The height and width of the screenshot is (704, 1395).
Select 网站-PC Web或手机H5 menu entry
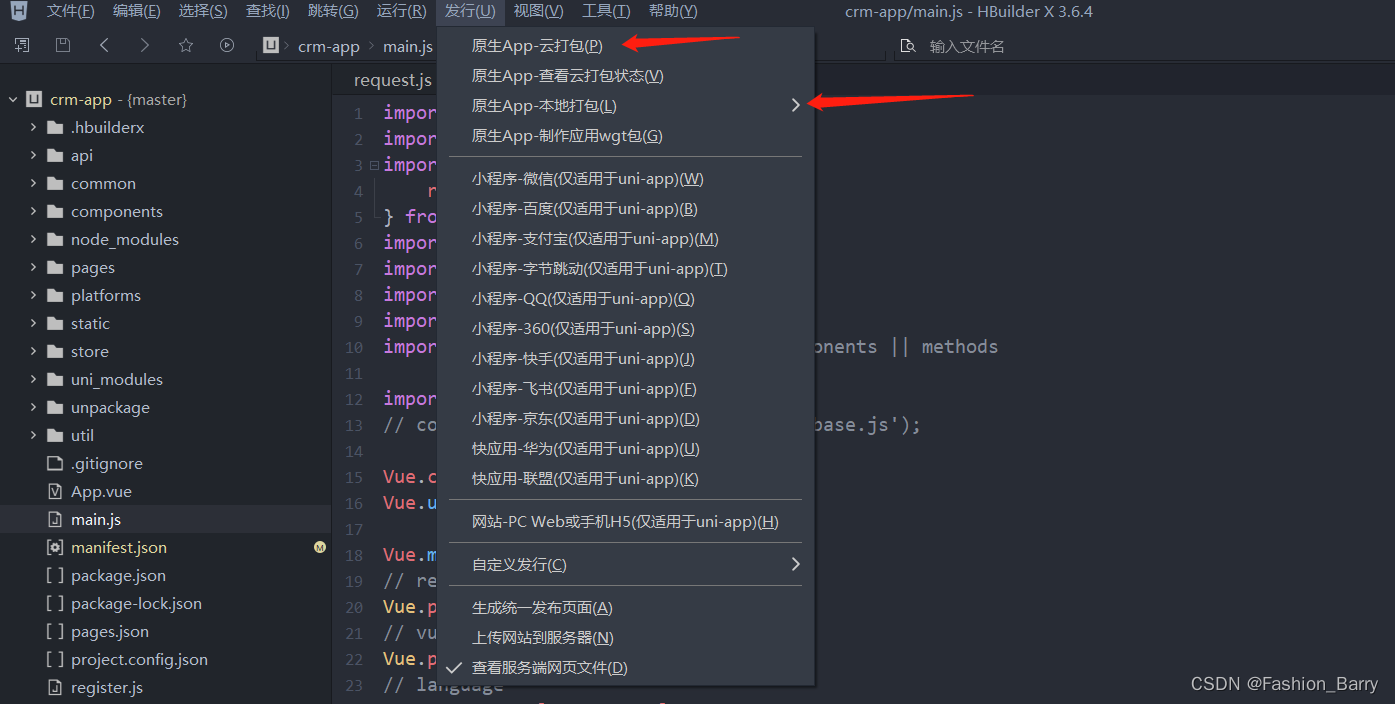626,521
